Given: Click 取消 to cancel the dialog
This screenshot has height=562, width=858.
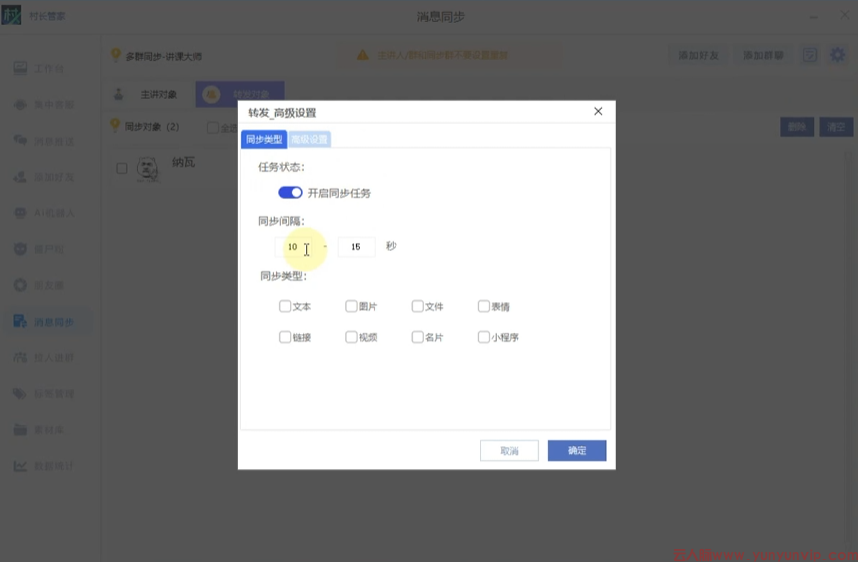Looking at the screenshot, I should point(509,451).
